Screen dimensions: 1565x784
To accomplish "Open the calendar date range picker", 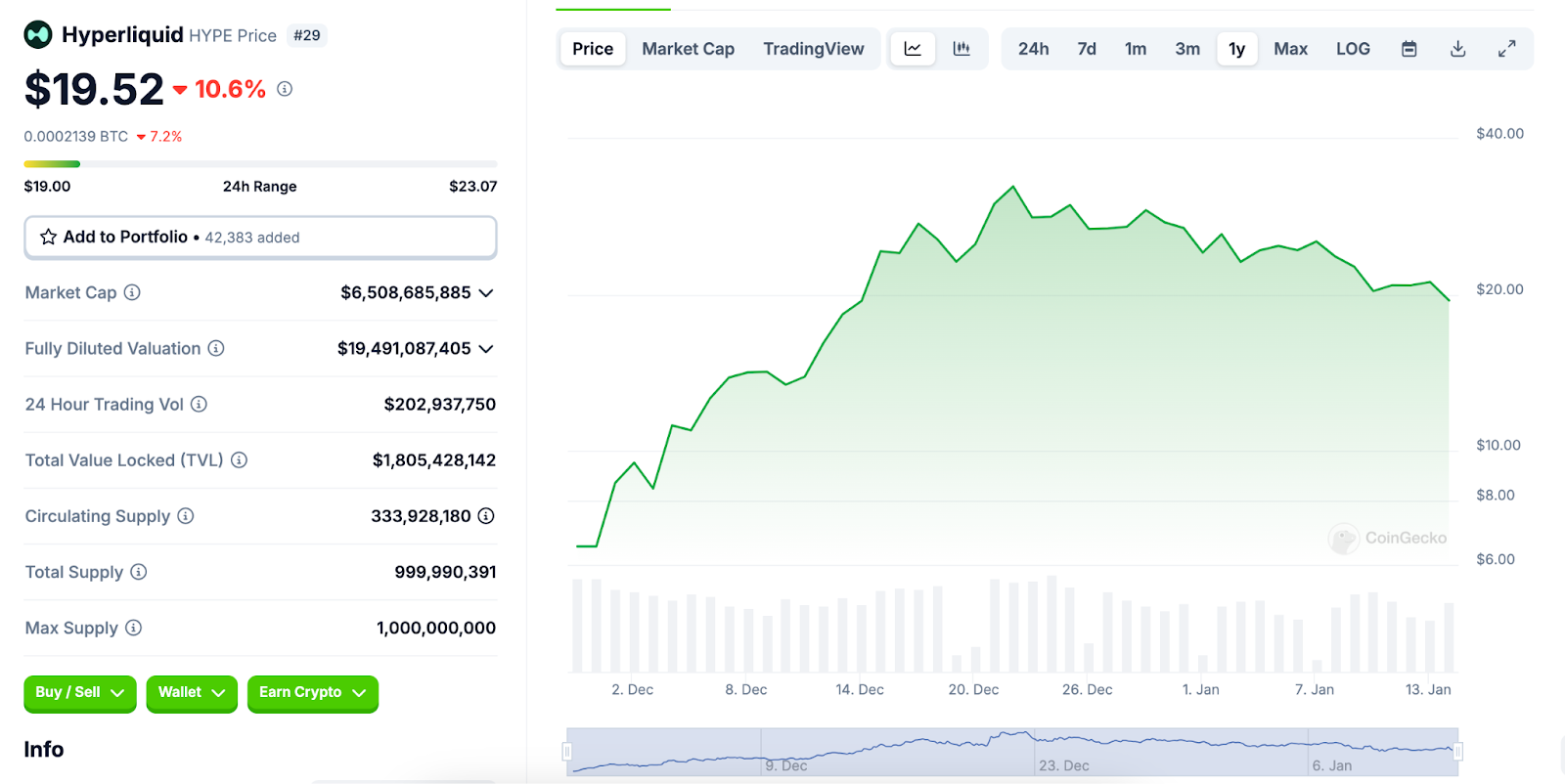I will coord(1409,49).
